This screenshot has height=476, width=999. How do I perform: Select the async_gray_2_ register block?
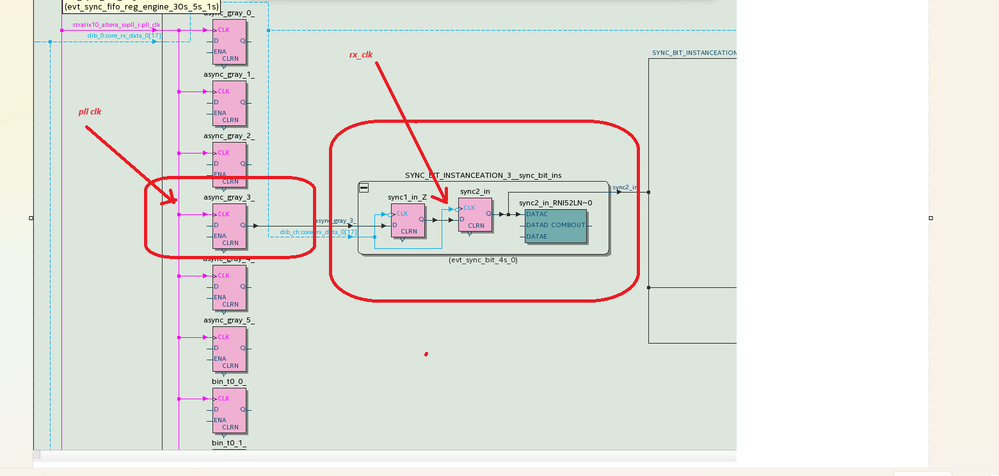tap(229, 164)
